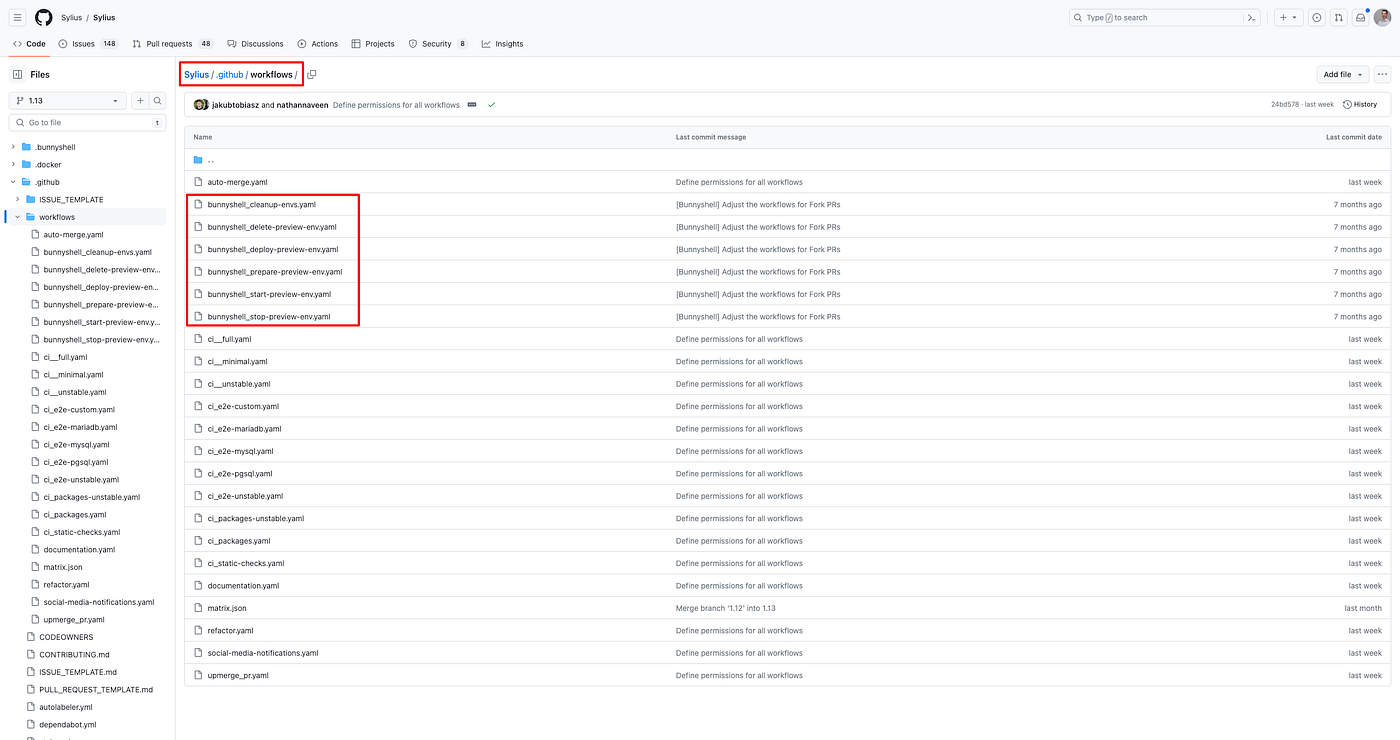Image resolution: width=1400 pixels, height=740 pixels.
Task: Open the user profile avatar menu
Action: pyautogui.click(x=1383, y=17)
